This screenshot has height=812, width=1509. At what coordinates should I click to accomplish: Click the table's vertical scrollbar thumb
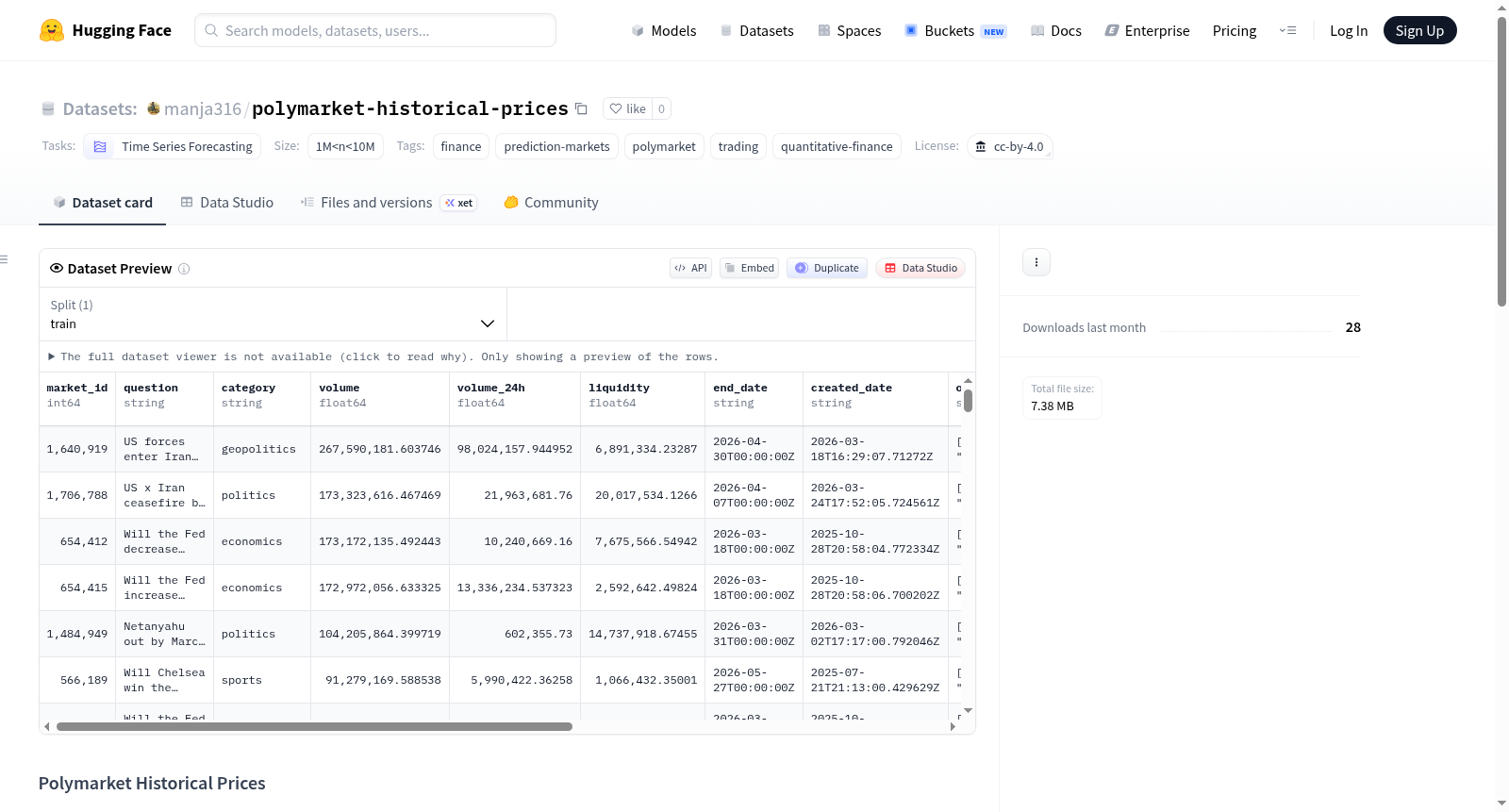968,400
